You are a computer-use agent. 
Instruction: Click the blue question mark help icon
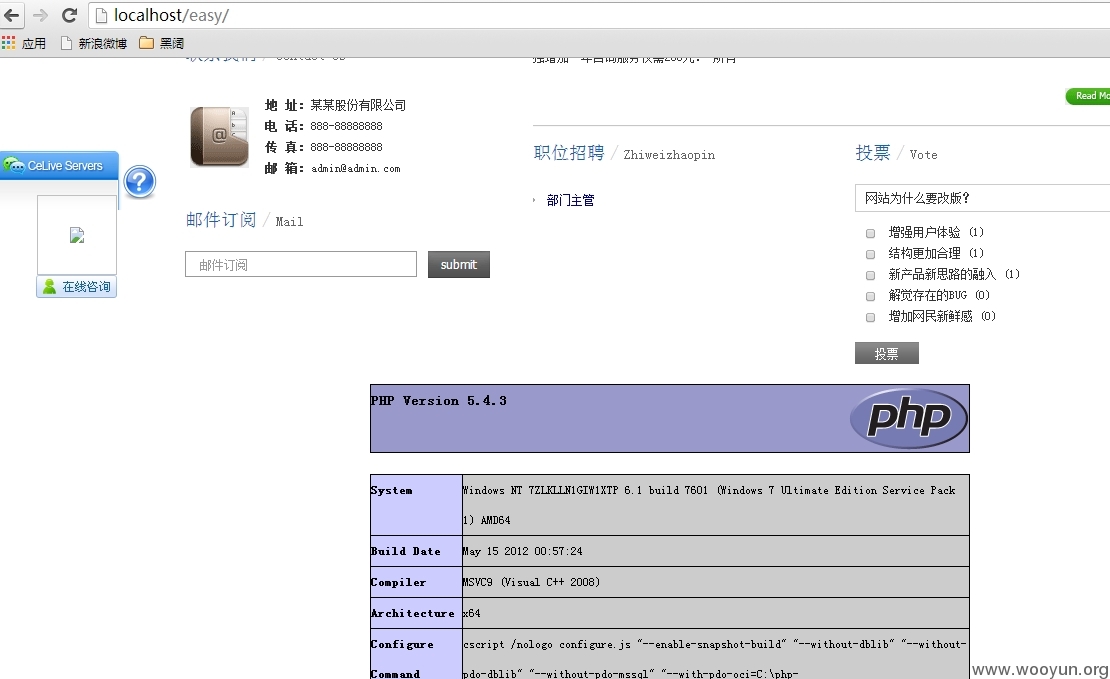point(139,182)
